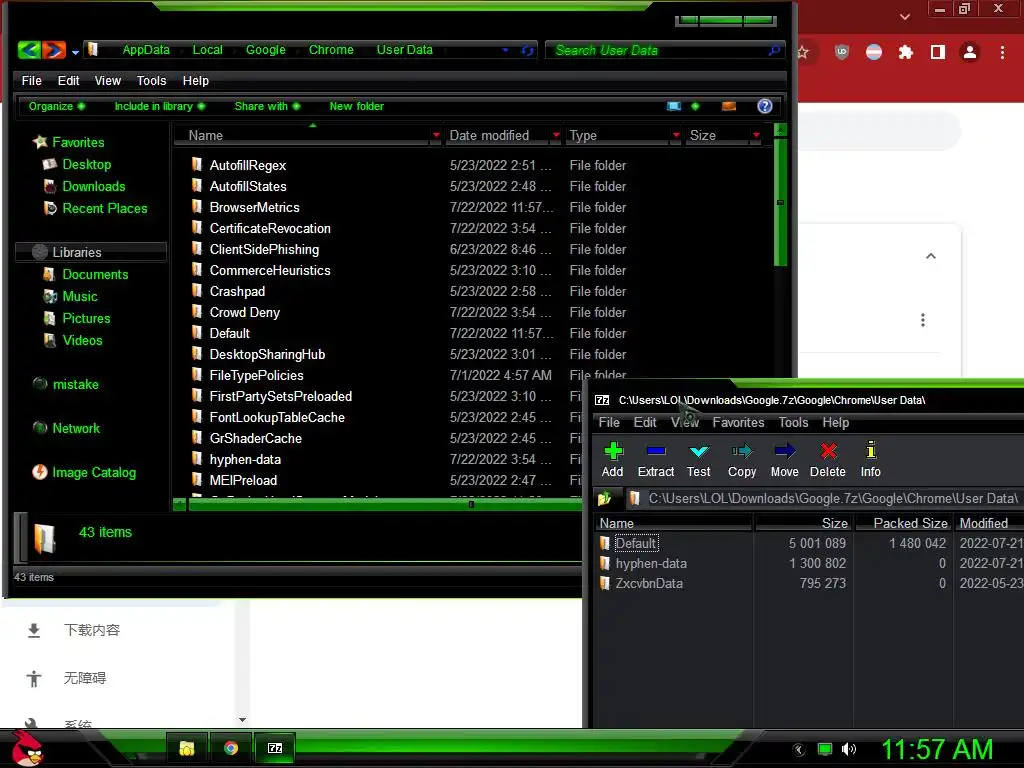The height and width of the screenshot is (768, 1024).
Task: Select the GrShaderCache folder
Action: coord(255,438)
